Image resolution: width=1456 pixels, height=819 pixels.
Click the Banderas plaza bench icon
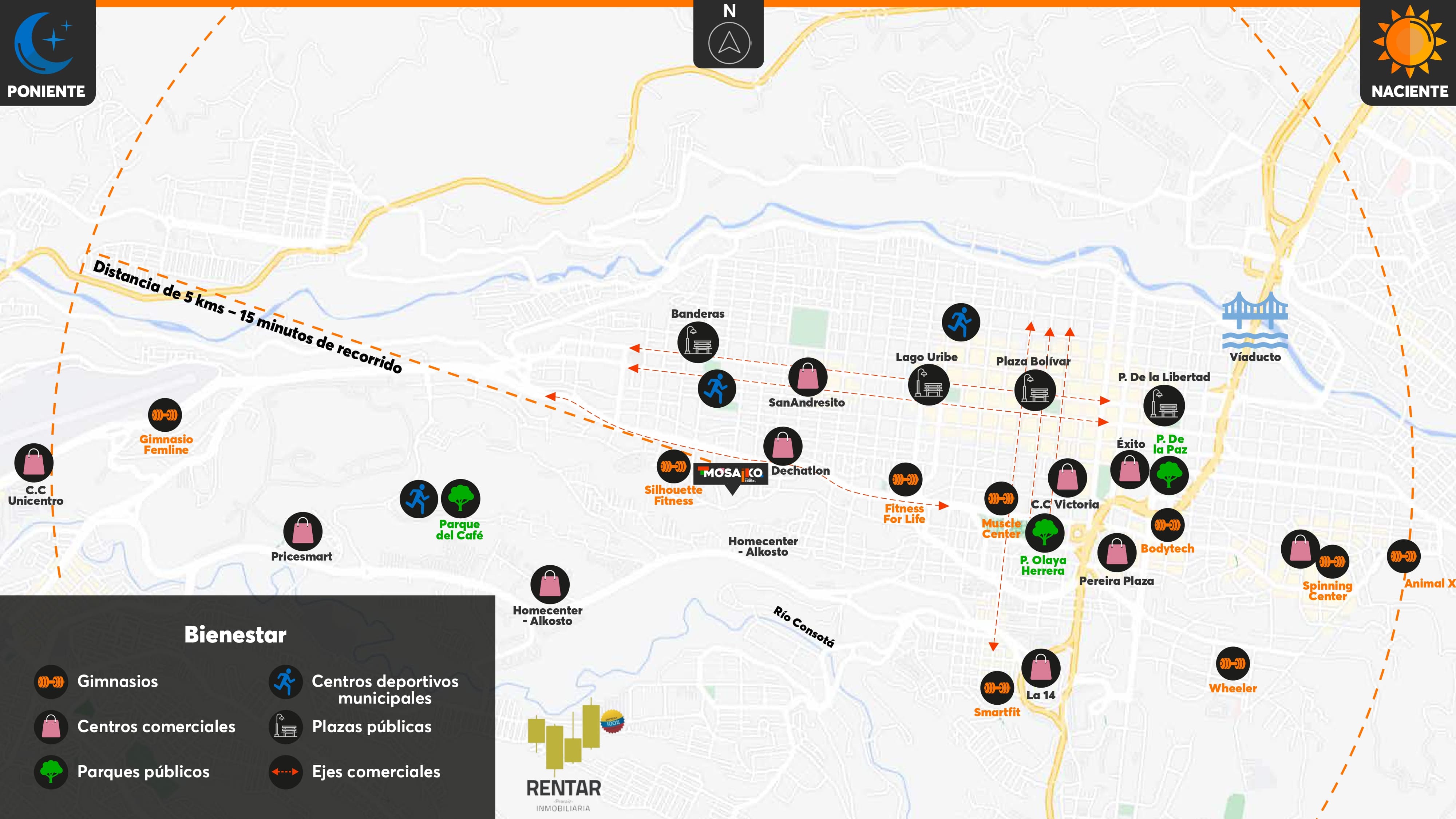click(698, 342)
